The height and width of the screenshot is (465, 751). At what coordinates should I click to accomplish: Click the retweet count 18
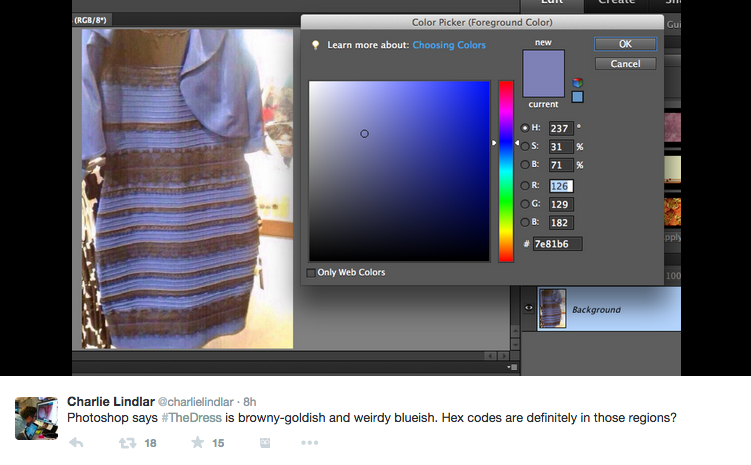tap(150, 443)
